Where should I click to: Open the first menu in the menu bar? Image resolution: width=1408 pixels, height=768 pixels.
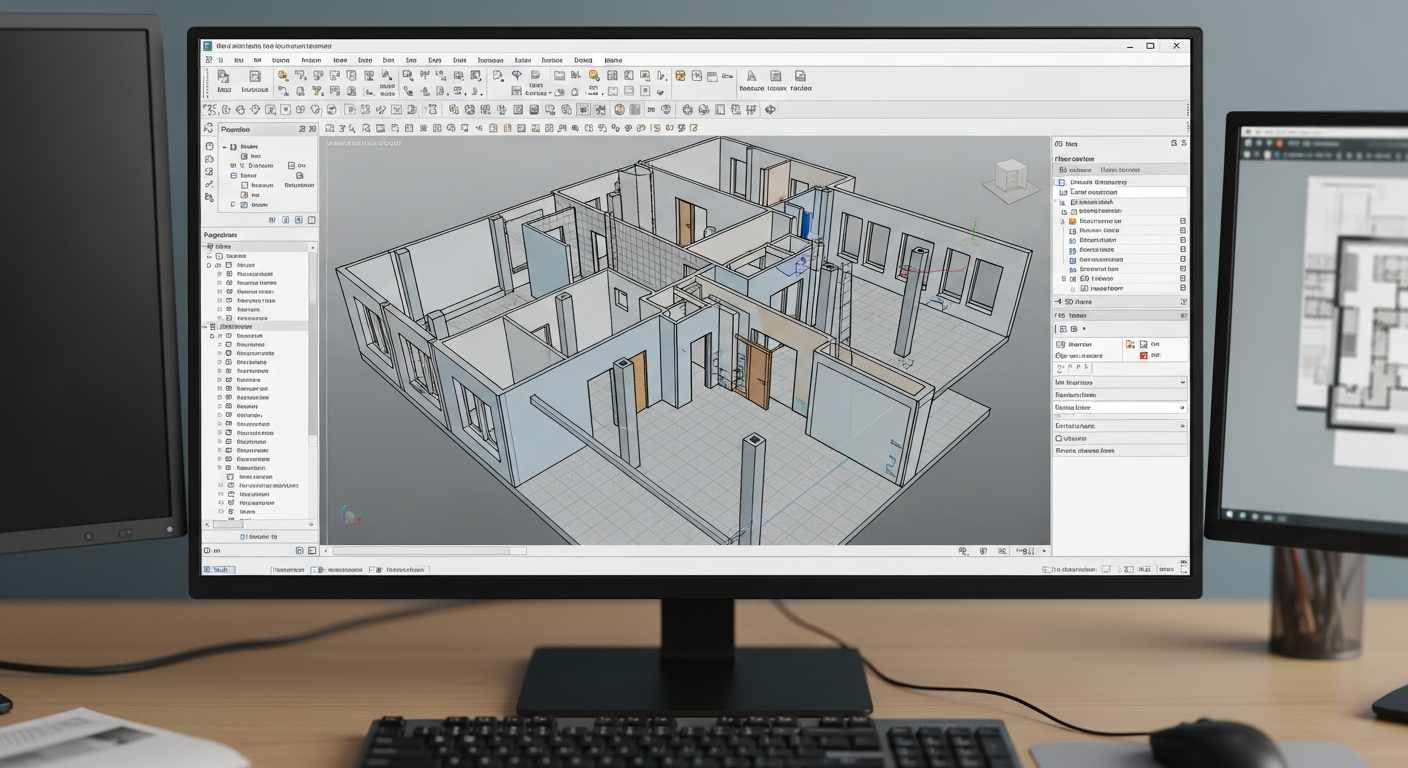[x=219, y=60]
